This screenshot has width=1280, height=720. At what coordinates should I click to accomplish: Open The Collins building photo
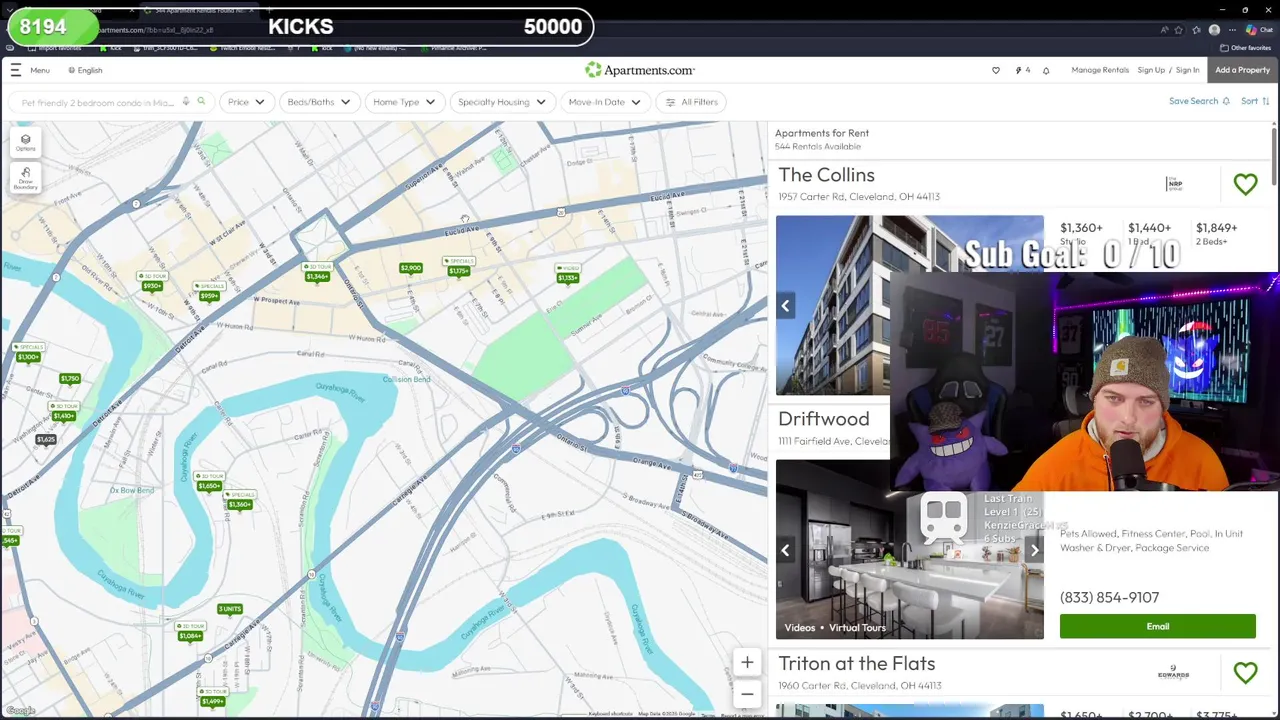click(x=910, y=305)
